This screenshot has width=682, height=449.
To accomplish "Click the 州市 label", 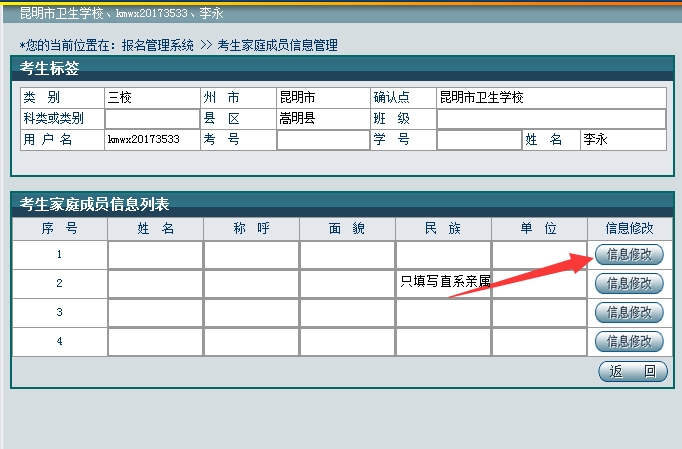I will click(221, 97).
